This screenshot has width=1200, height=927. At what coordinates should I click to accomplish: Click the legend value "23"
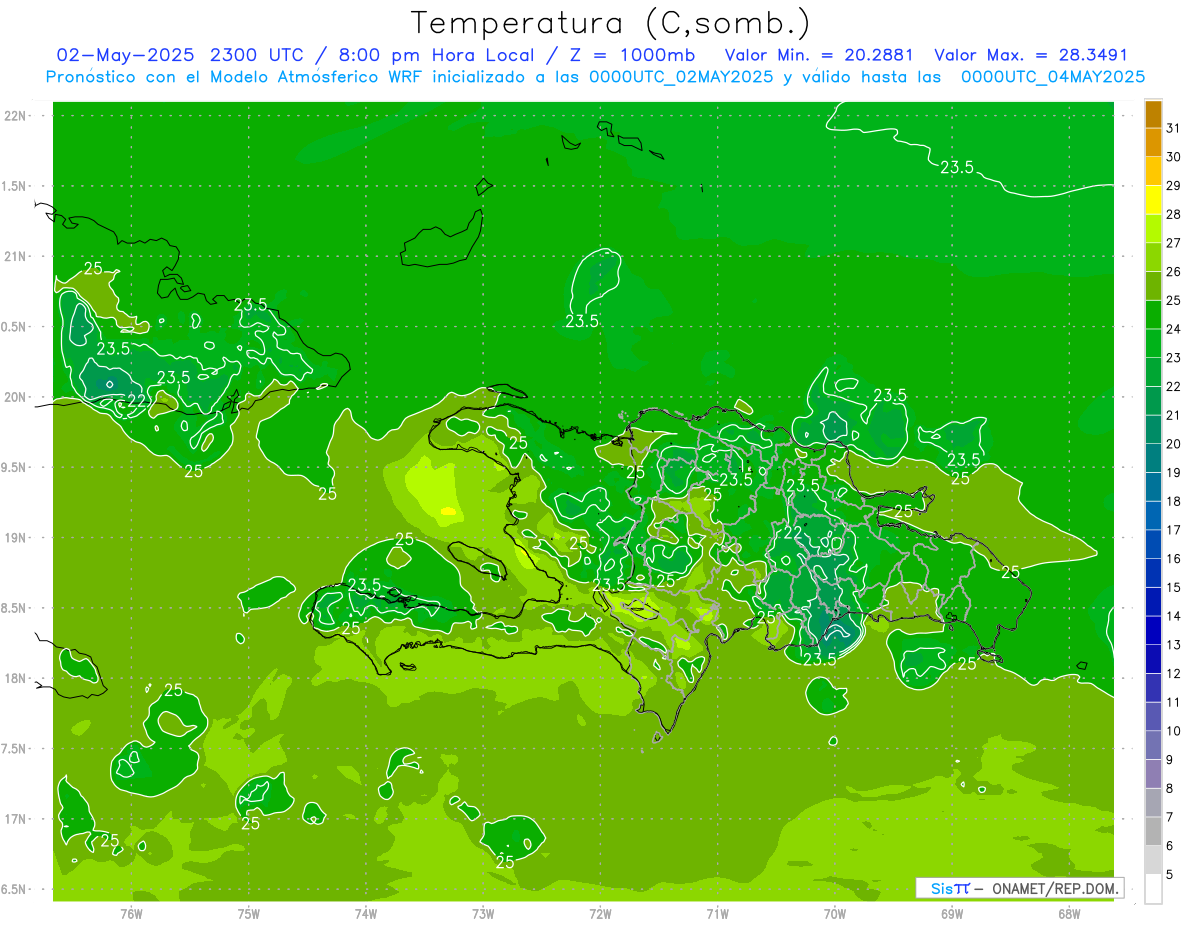coord(1174,358)
